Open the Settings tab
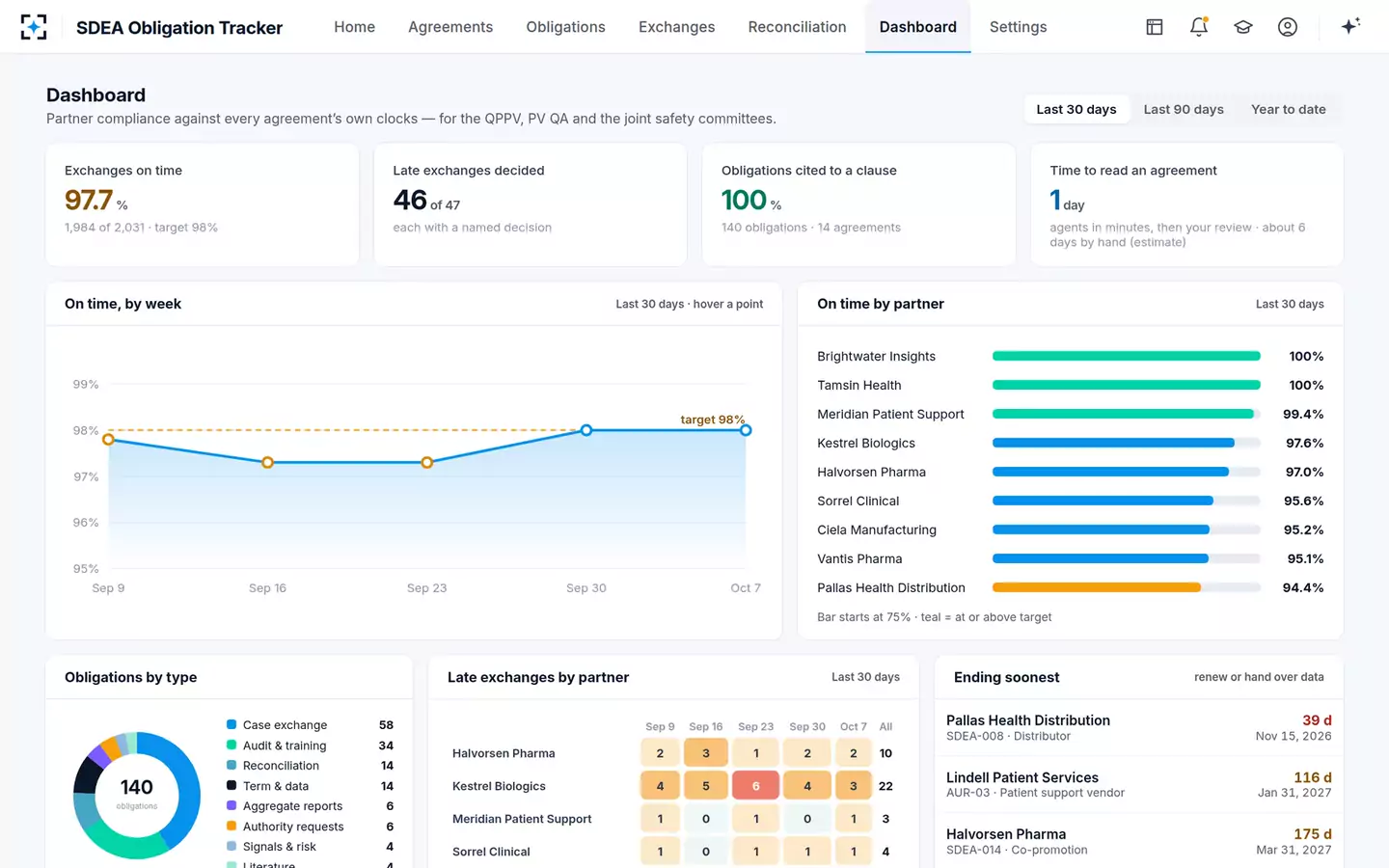This screenshot has height=868, width=1389. 1018,27
